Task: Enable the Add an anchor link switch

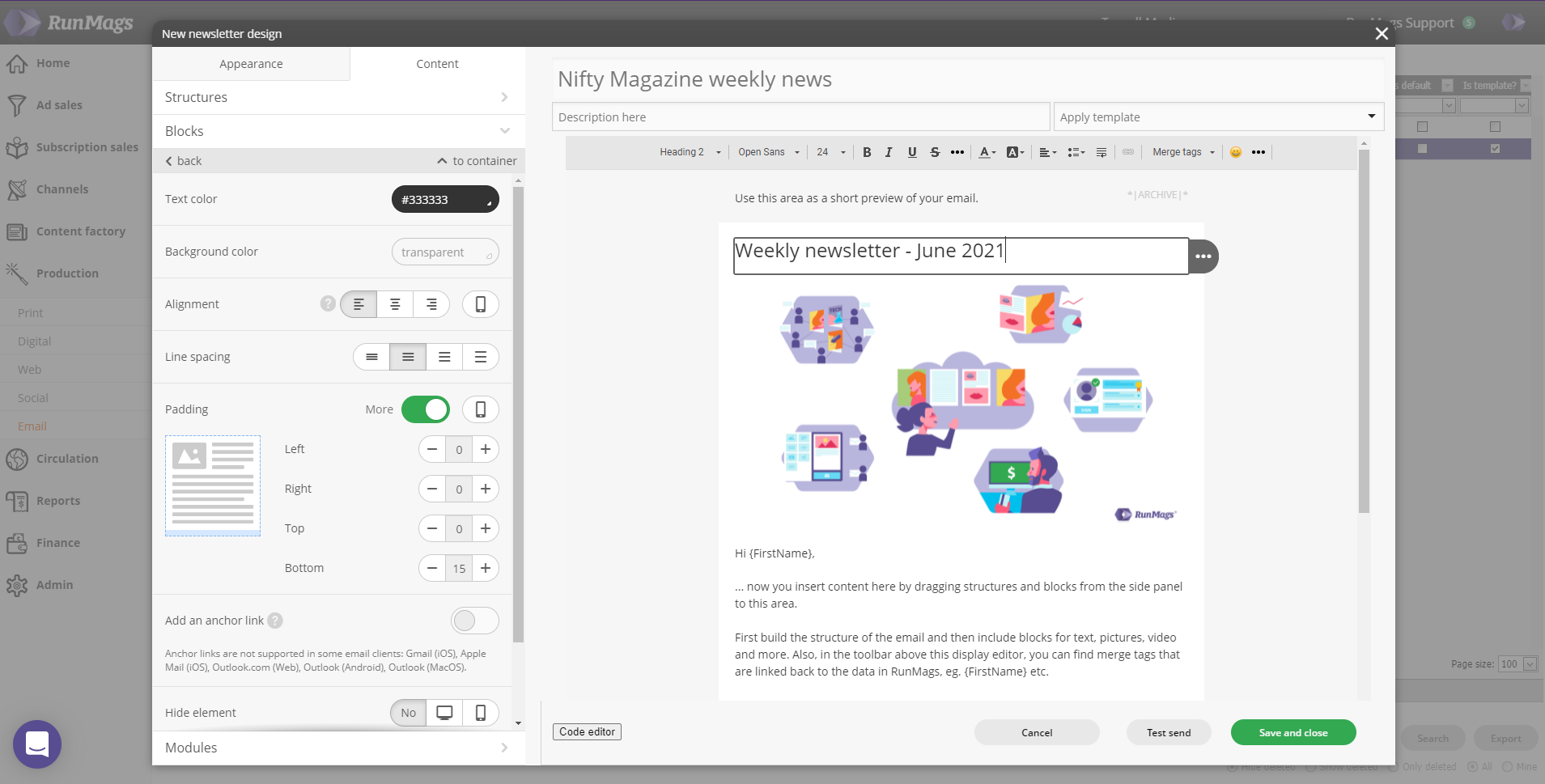Action: pos(474,621)
